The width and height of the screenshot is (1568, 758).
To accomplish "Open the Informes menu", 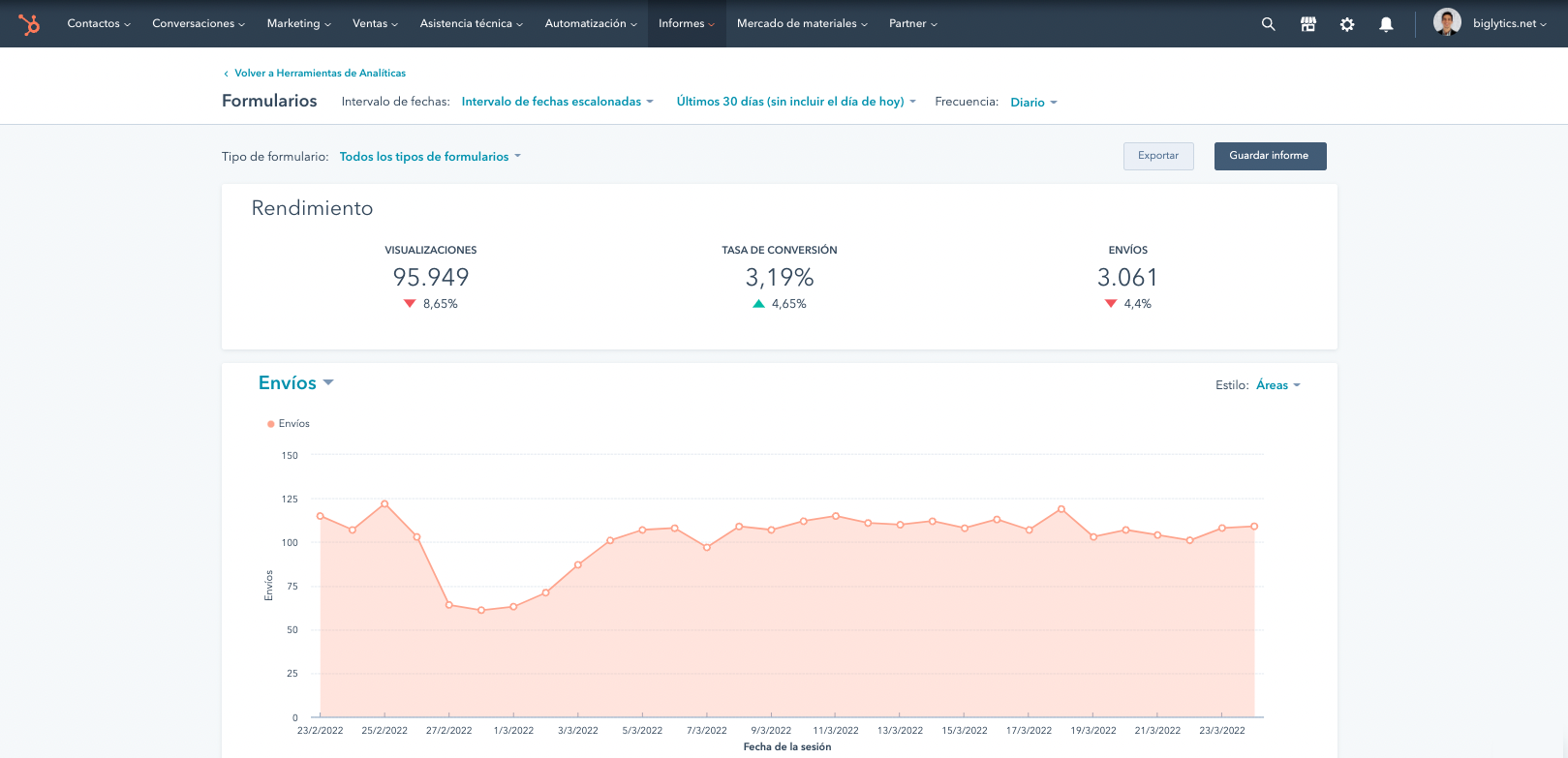I will pyautogui.click(x=687, y=23).
